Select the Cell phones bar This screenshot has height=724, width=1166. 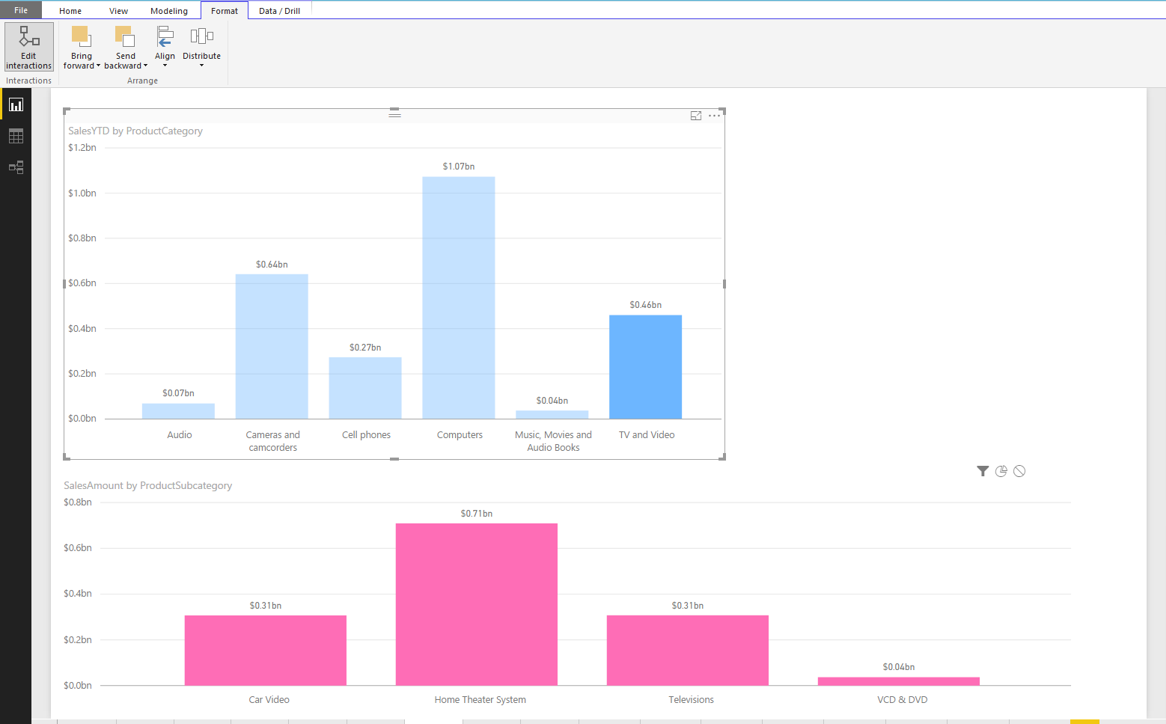365,388
